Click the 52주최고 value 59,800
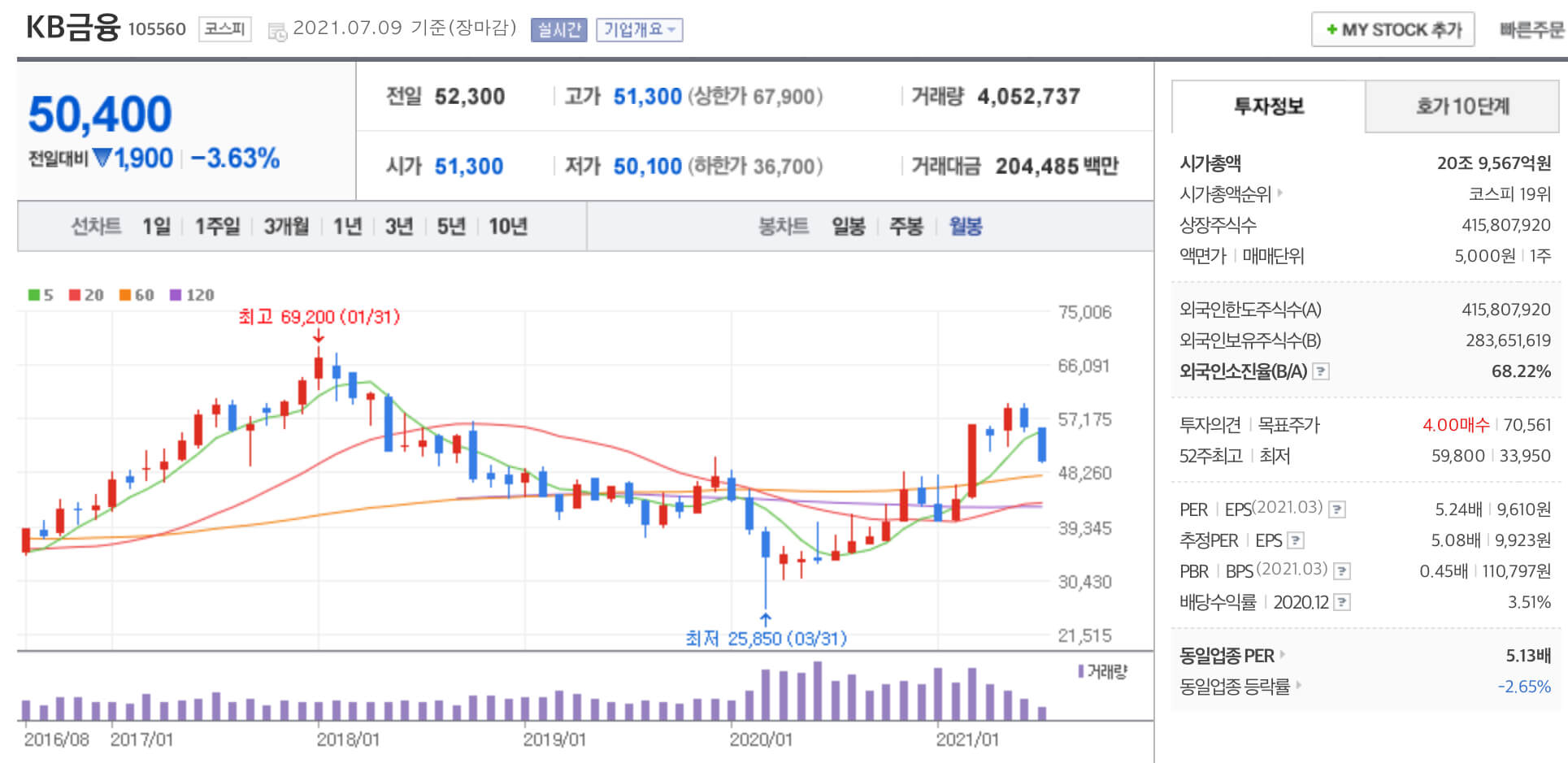The image size is (1568, 763). pos(1457,456)
